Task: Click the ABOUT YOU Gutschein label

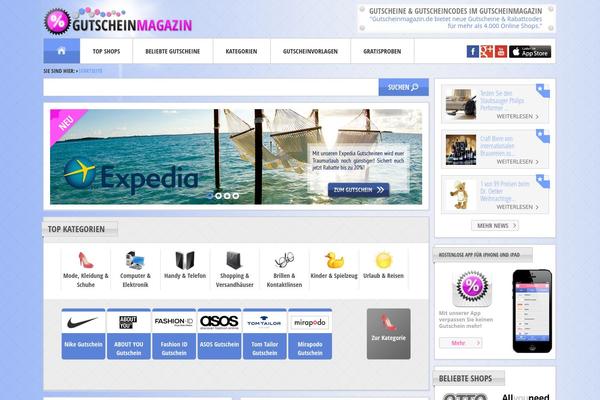Action: pyautogui.click(x=129, y=348)
